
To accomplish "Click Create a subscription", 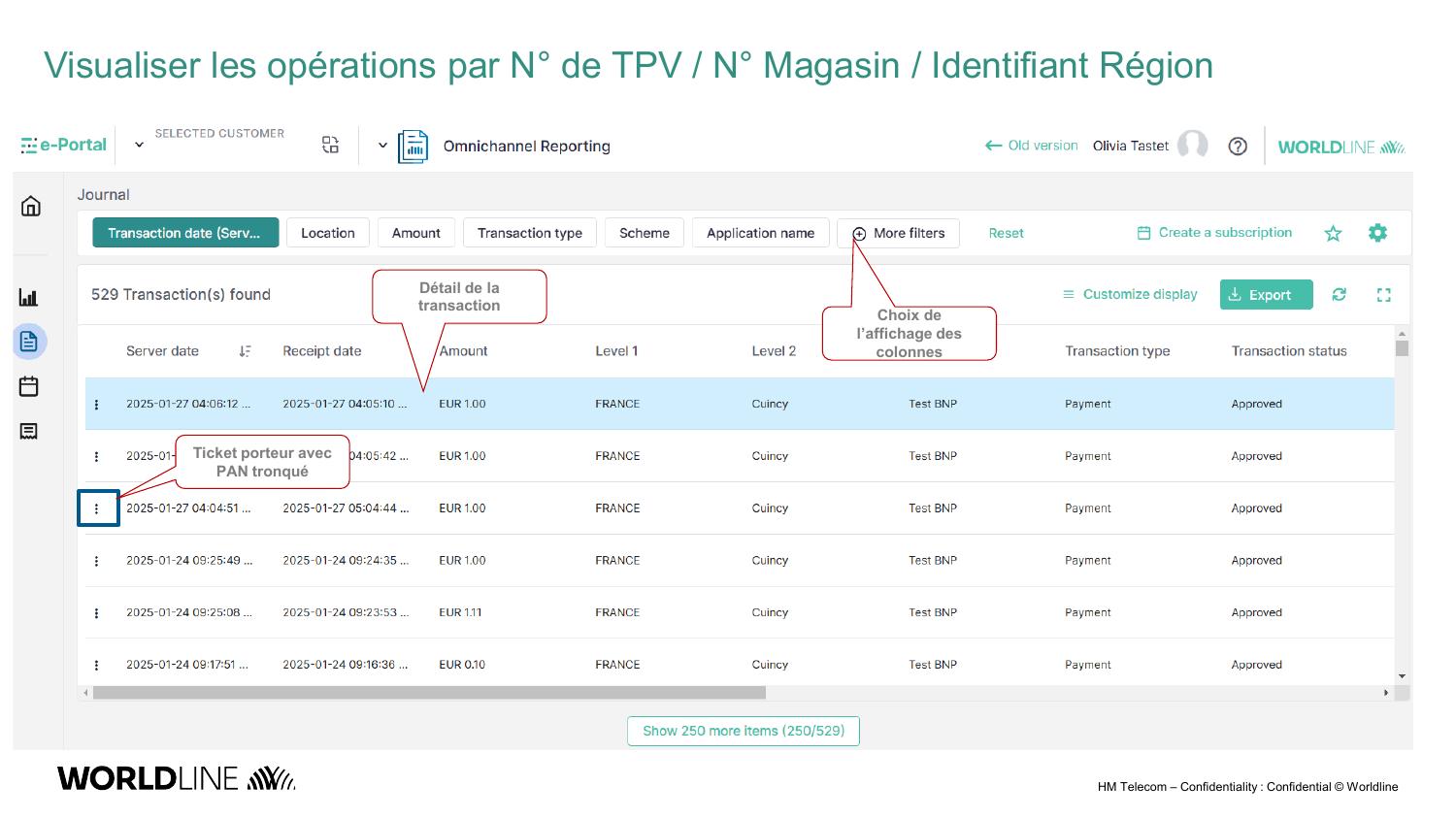I will point(1214,233).
